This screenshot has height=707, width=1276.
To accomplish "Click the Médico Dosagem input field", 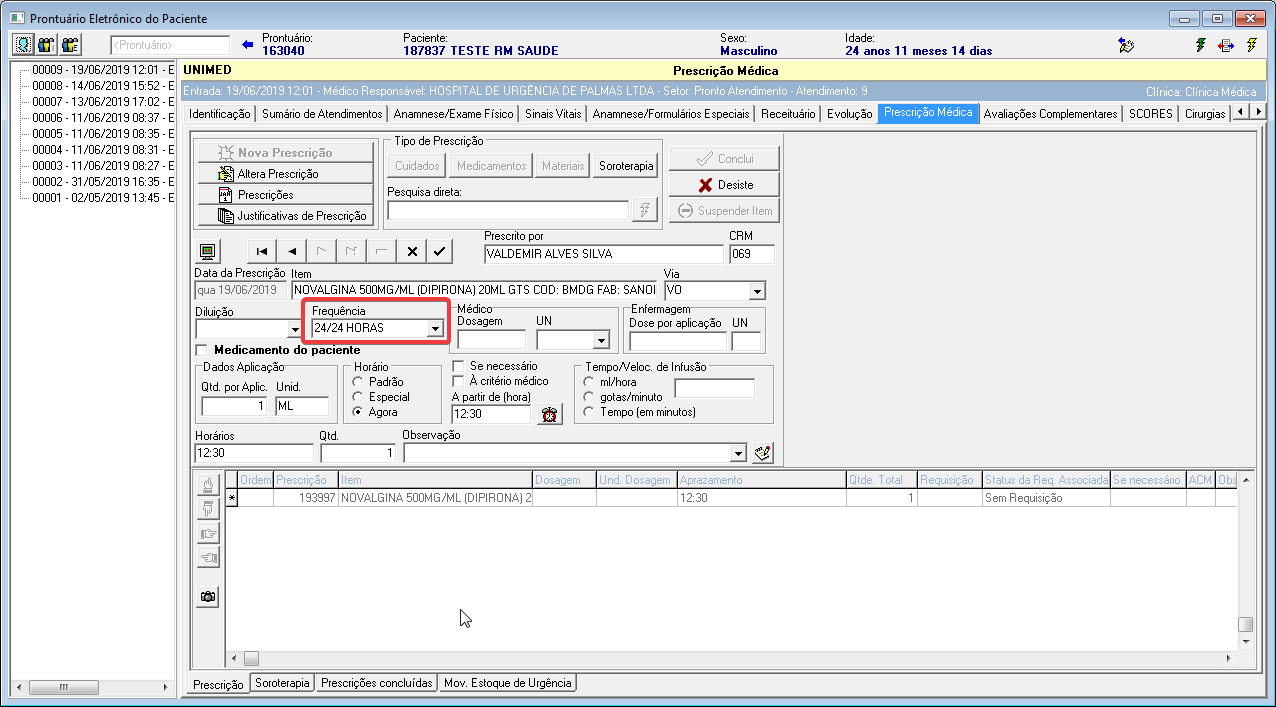I will click(x=491, y=340).
